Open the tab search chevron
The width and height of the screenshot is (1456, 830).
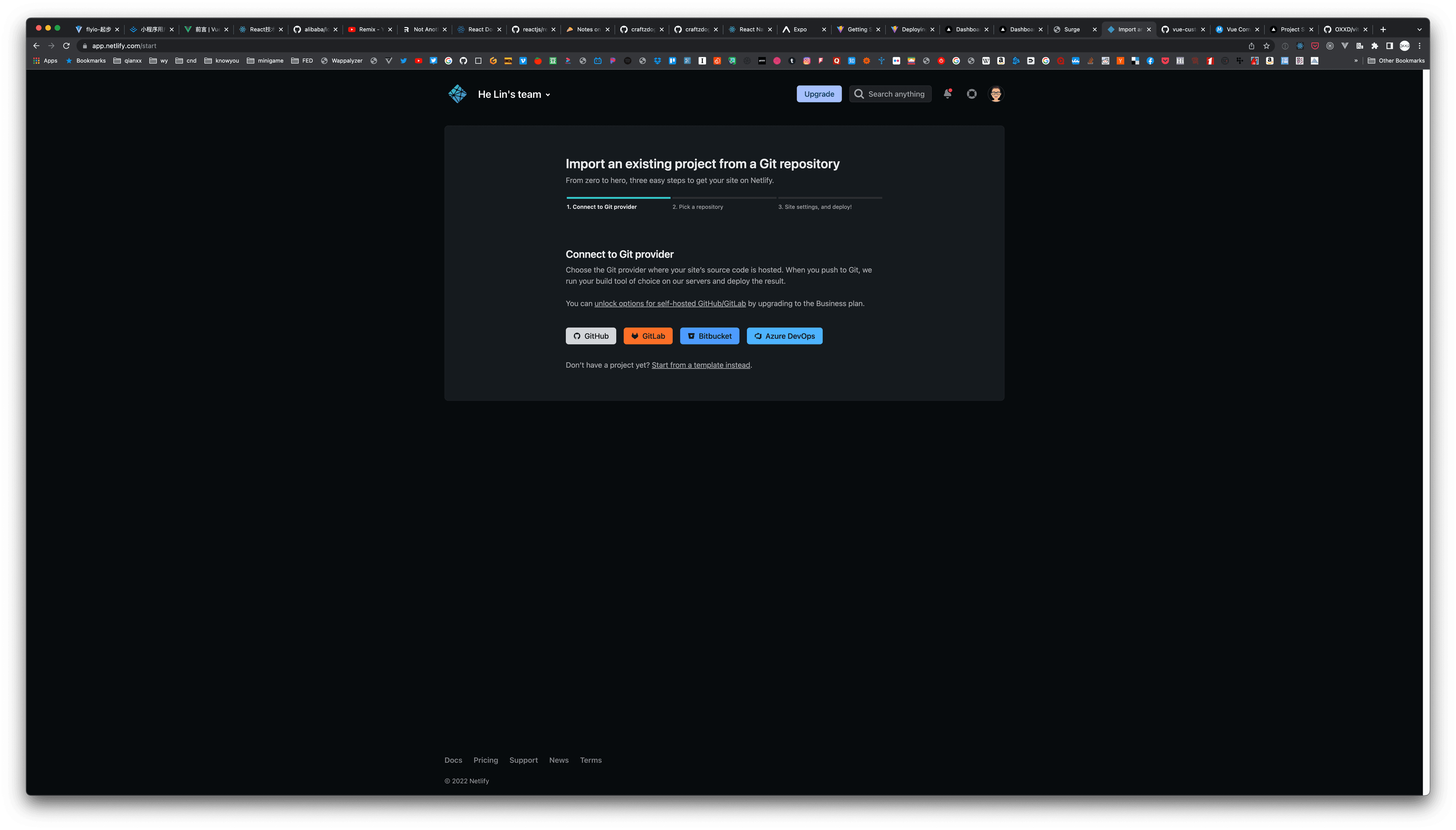click(x=1420, y=30)
